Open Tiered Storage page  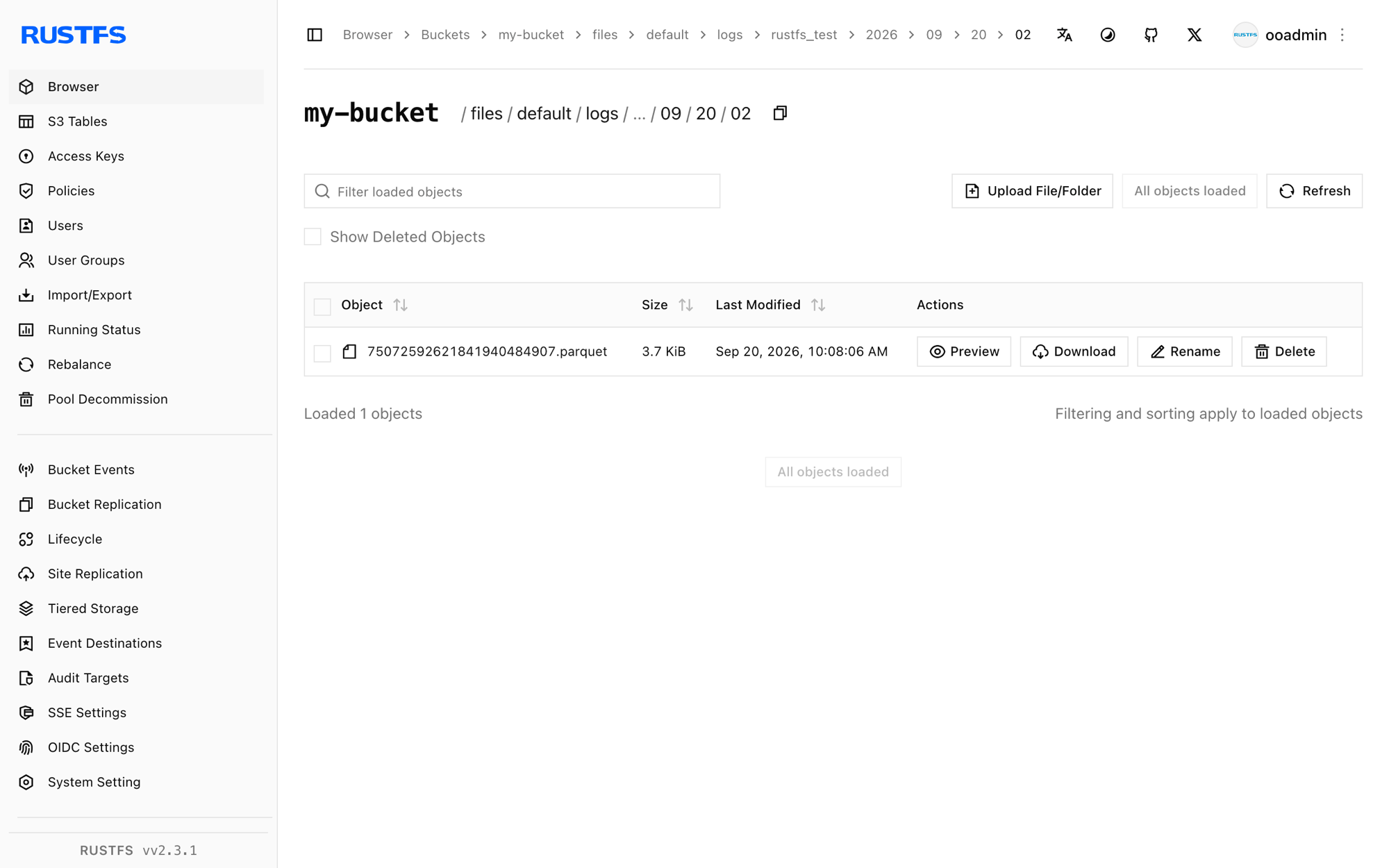point(136,608)
